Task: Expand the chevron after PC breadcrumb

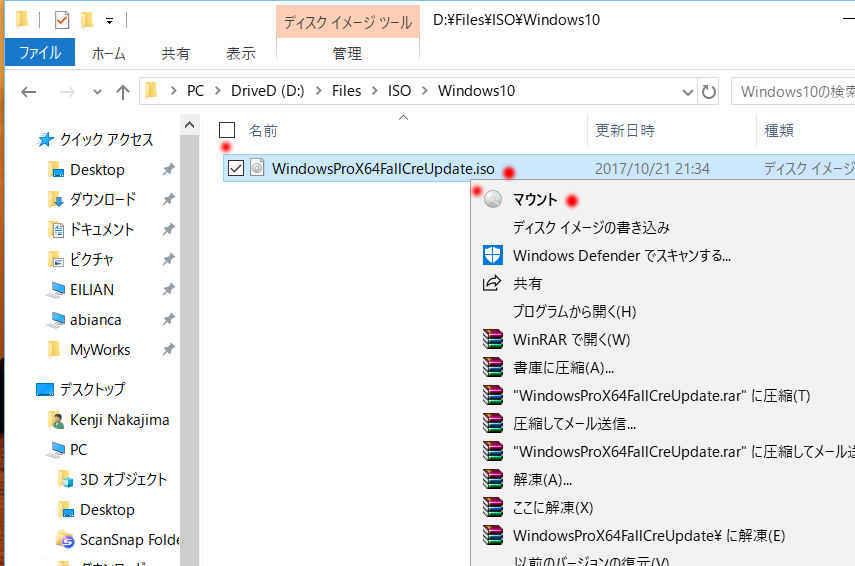Action: (218, 91)
